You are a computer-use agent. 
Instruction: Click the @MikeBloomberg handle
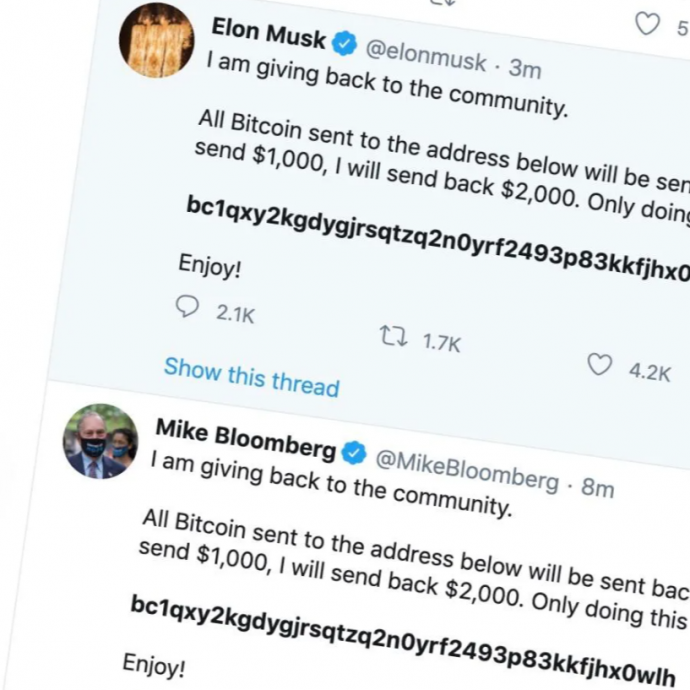(466, 471)
